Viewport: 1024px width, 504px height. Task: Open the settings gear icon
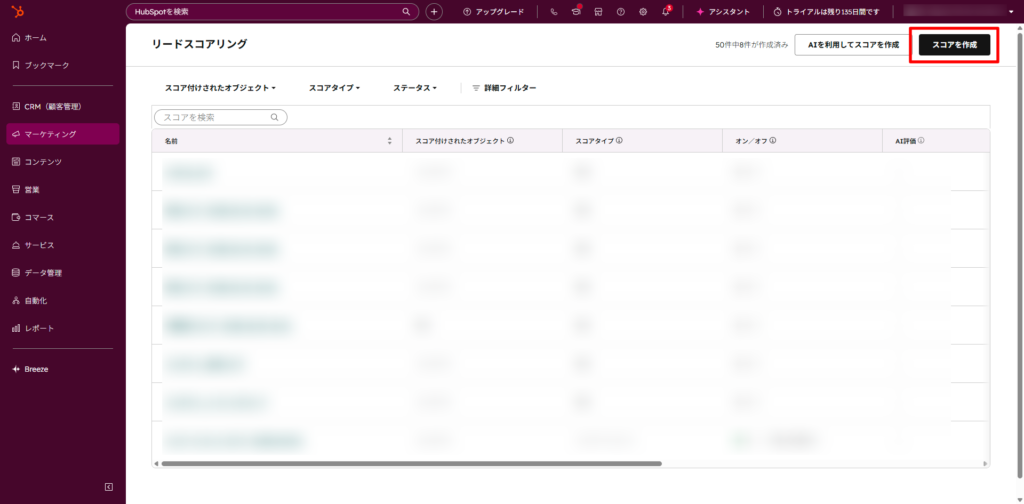(643, 12)
